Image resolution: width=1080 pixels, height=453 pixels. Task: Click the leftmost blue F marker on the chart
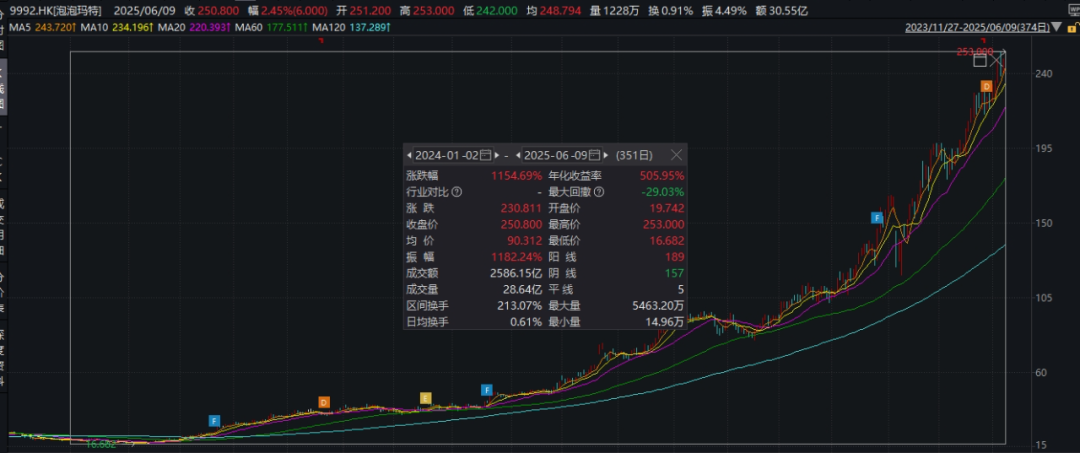(214, 420)
